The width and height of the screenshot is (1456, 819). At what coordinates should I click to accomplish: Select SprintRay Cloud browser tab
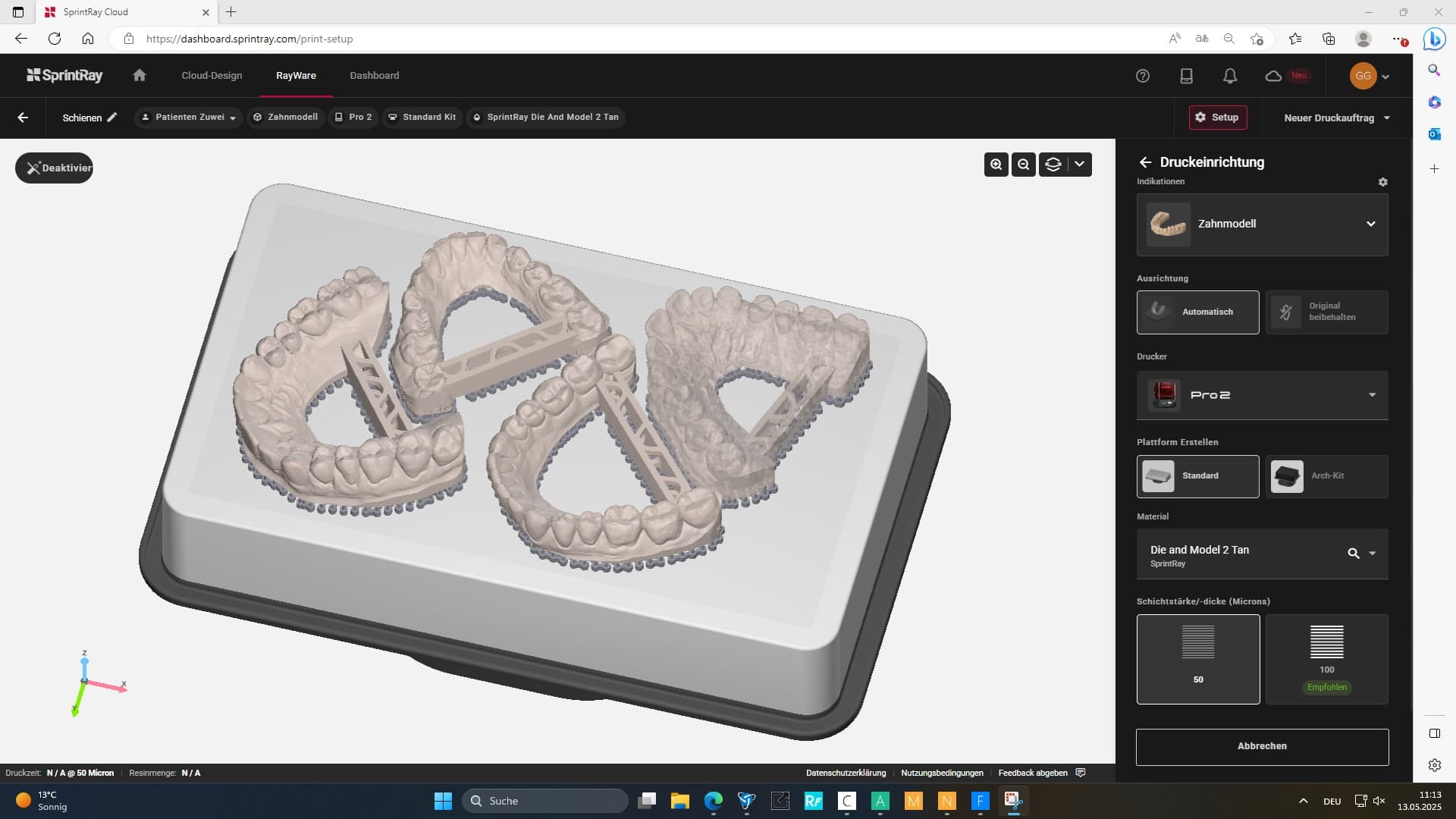click(x=127, y=12)
